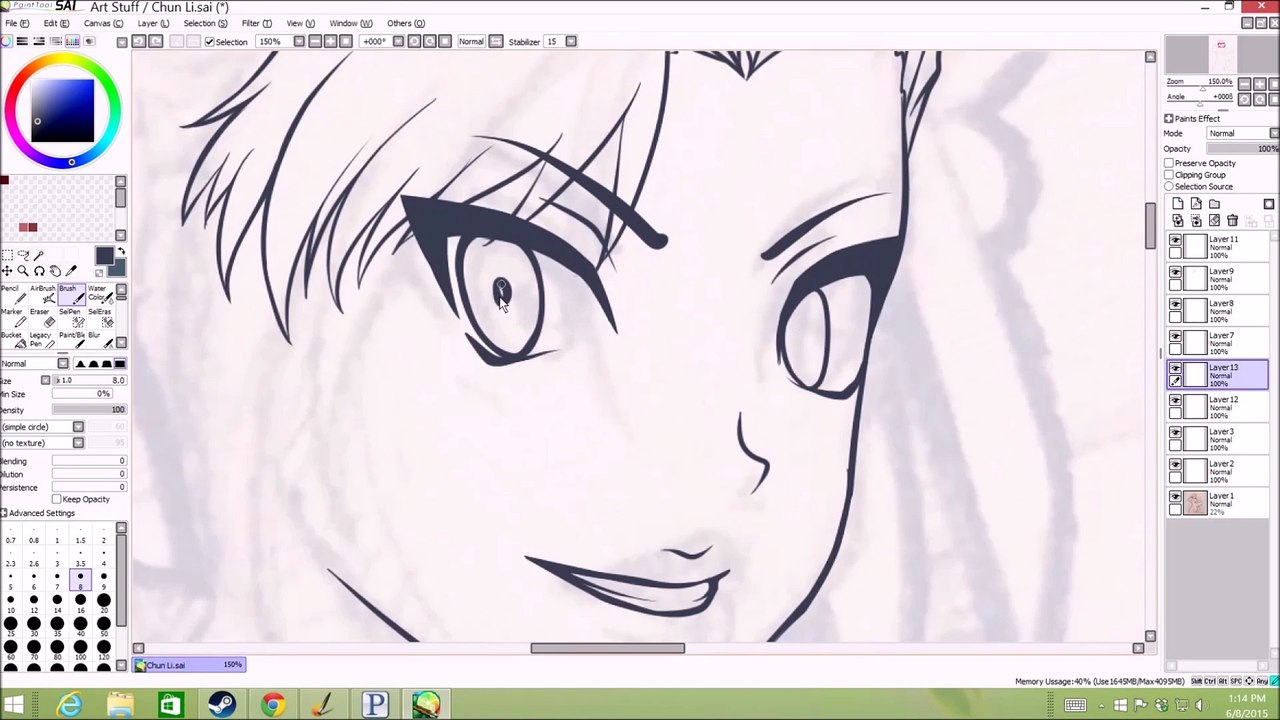Select brush size 10 preset

point(11,603)
